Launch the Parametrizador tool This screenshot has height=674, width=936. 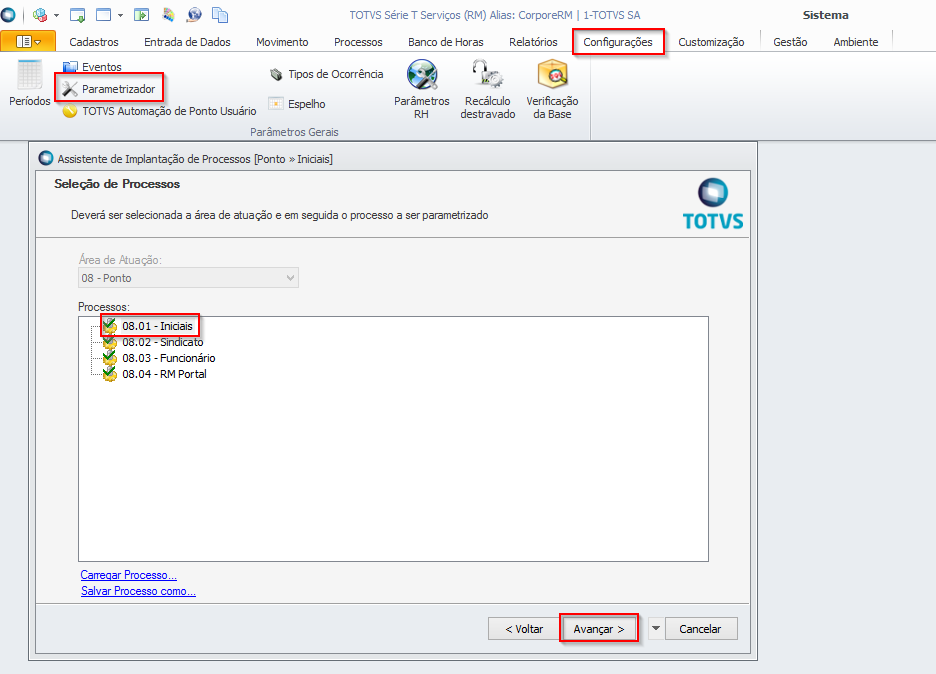(109, 89)
